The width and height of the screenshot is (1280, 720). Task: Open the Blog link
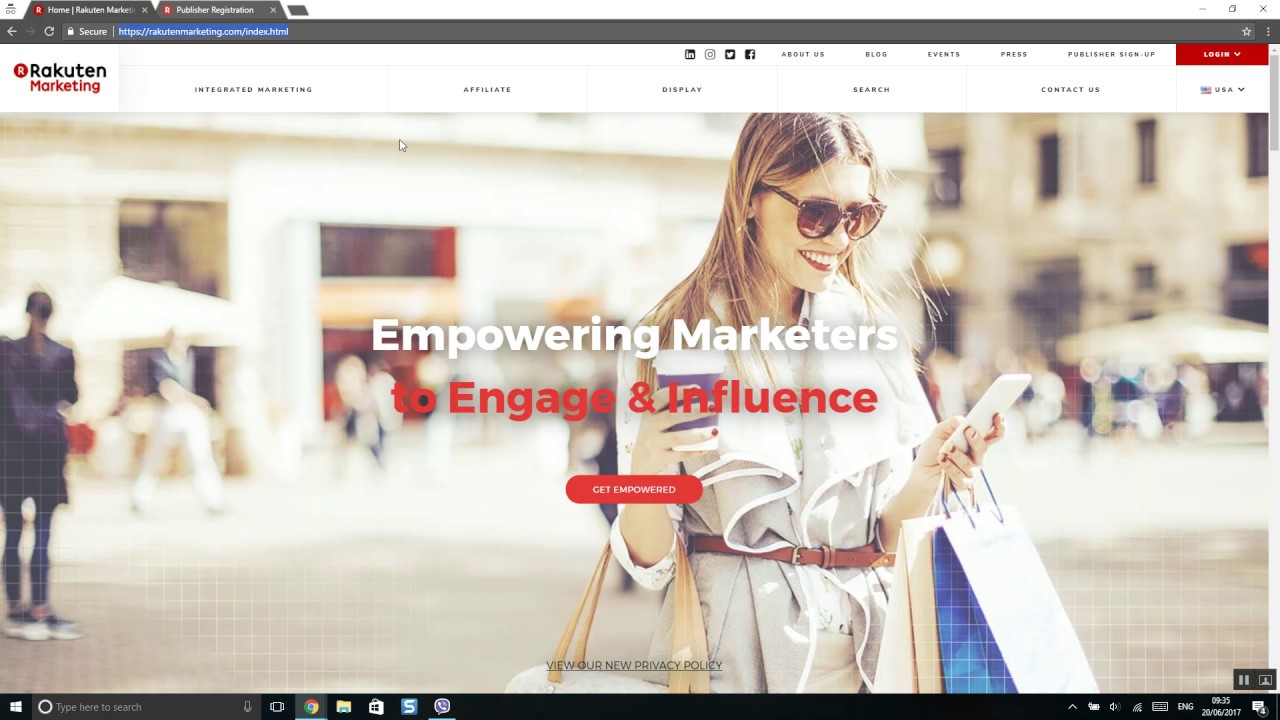coord(876,54)
